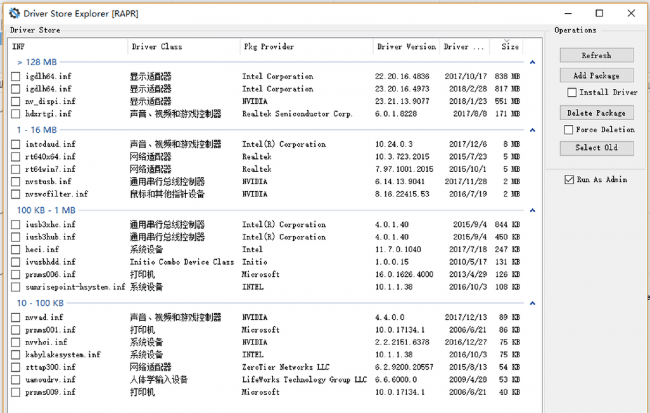Tick the zttap300.inf checkbox
The image size is (650, 413).
point(16,367)
